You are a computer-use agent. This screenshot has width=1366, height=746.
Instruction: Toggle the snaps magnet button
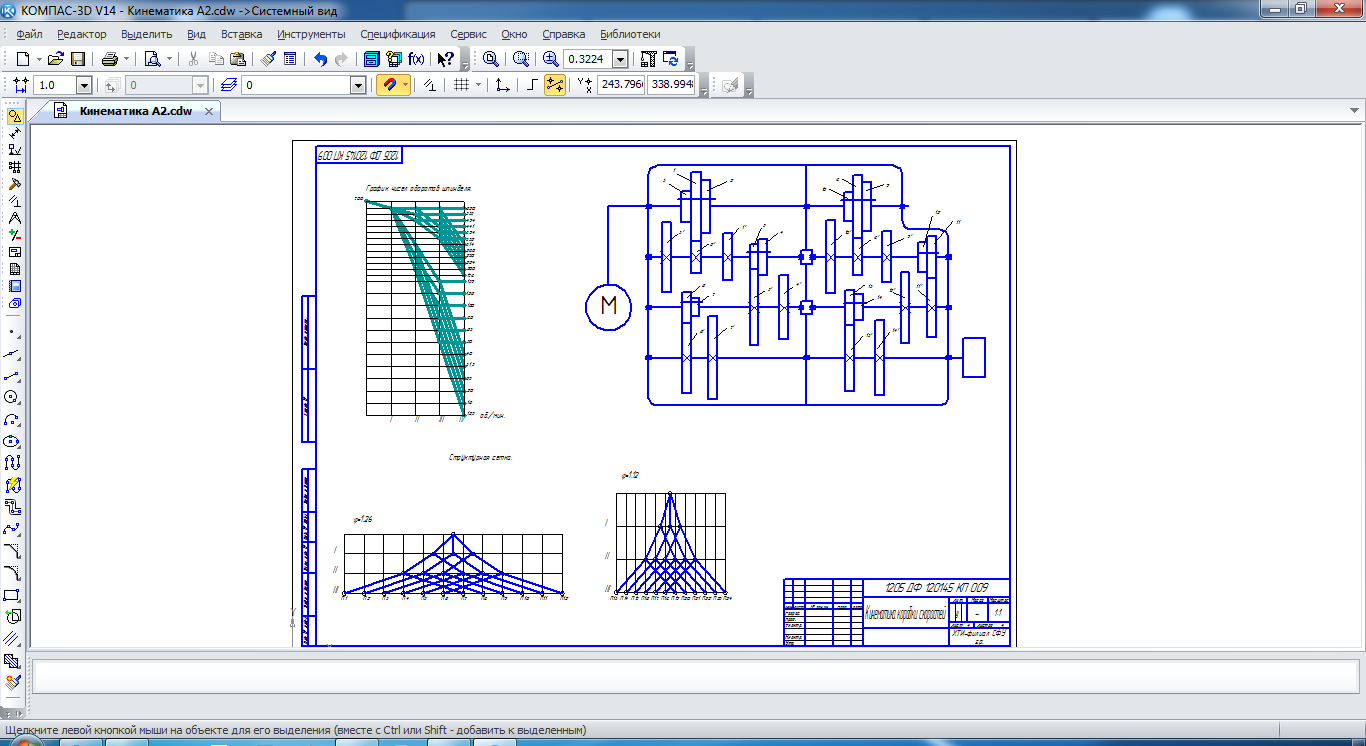[388, 86]
